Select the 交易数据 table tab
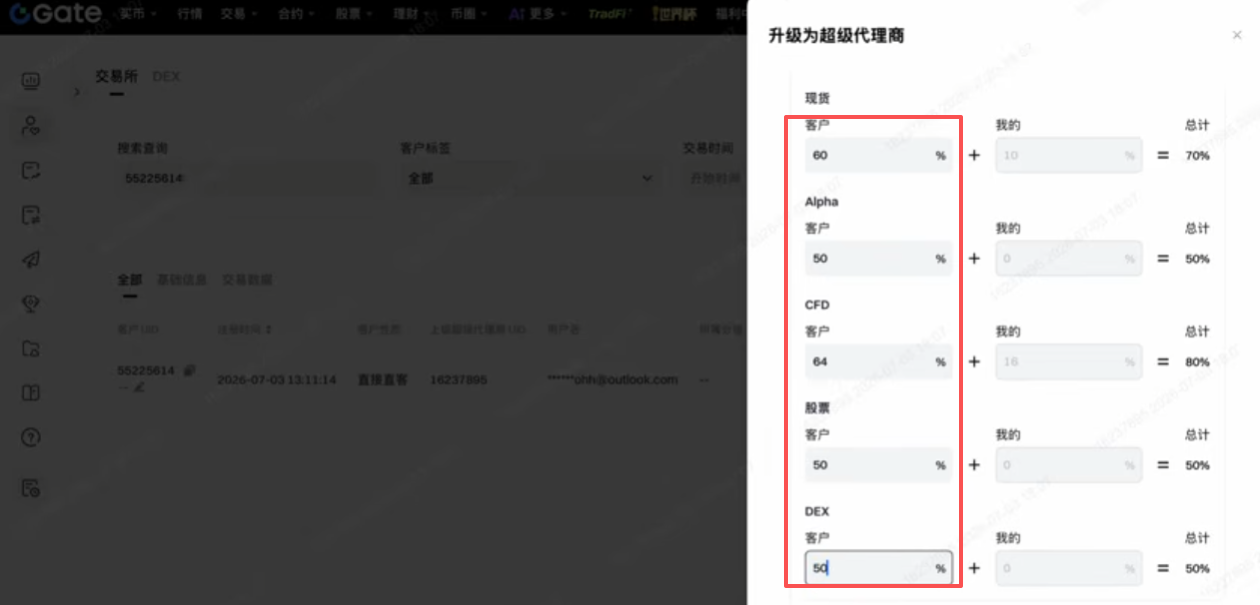1260x605 pixels. coord(247,279)
